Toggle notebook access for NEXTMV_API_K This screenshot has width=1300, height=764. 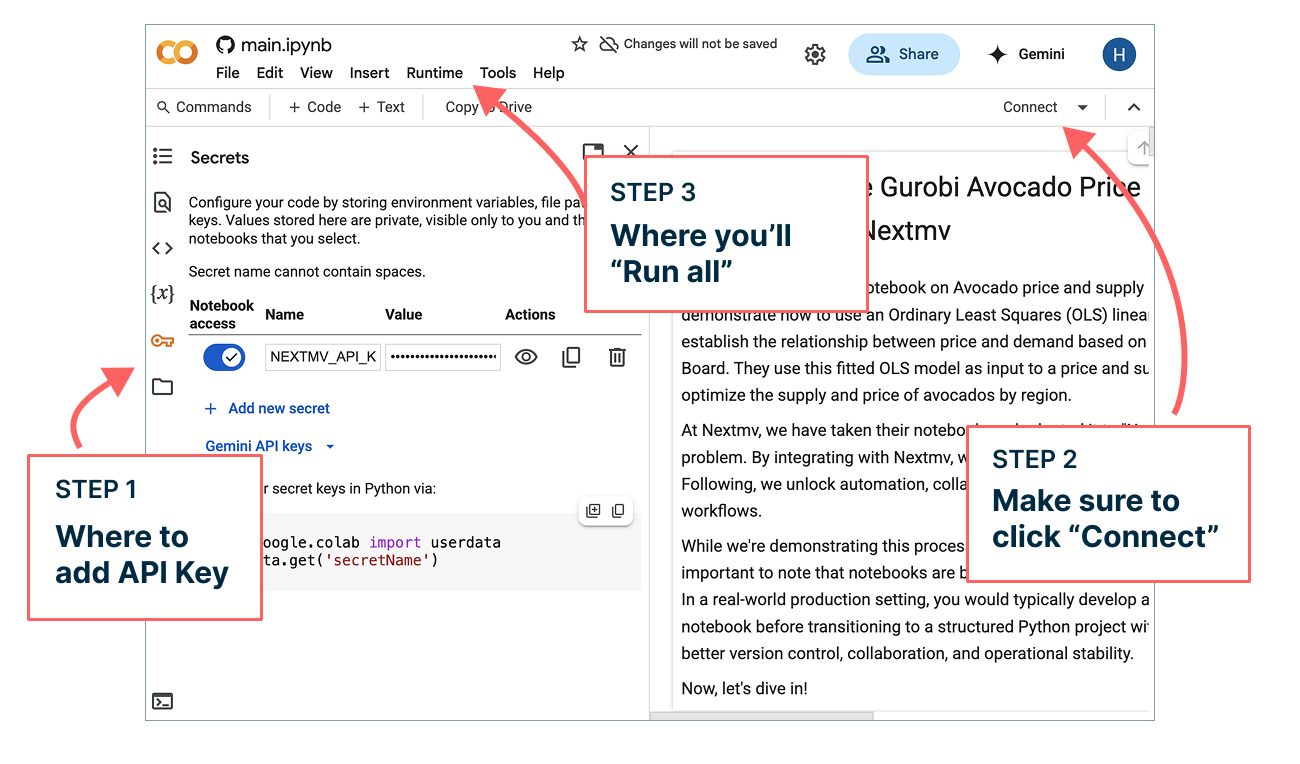pos(224,357)
